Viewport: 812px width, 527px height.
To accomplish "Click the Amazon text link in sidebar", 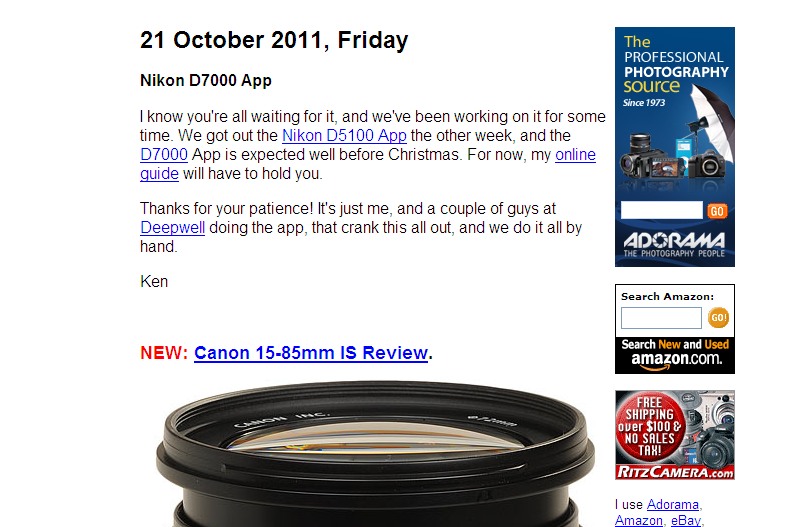I will (x=639, y=520).
